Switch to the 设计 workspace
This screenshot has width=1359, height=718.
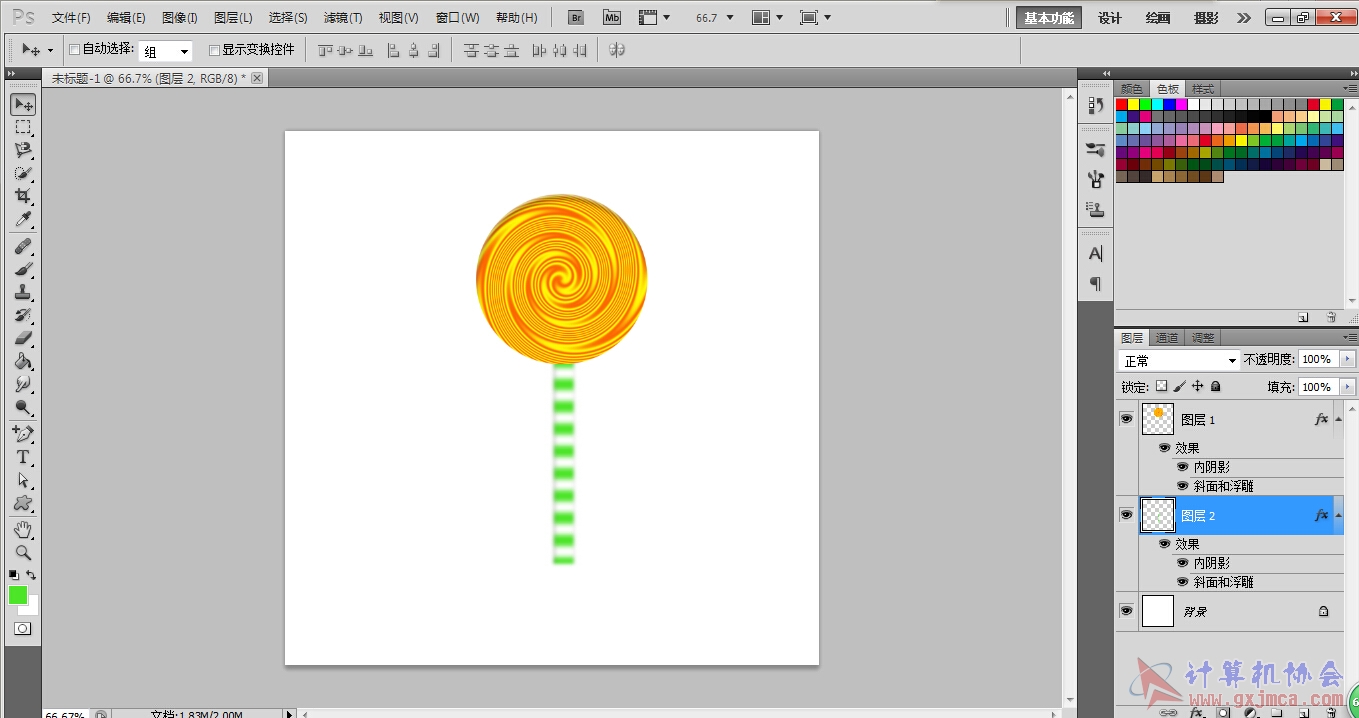pyautogui.click(x=1110, y=18)
